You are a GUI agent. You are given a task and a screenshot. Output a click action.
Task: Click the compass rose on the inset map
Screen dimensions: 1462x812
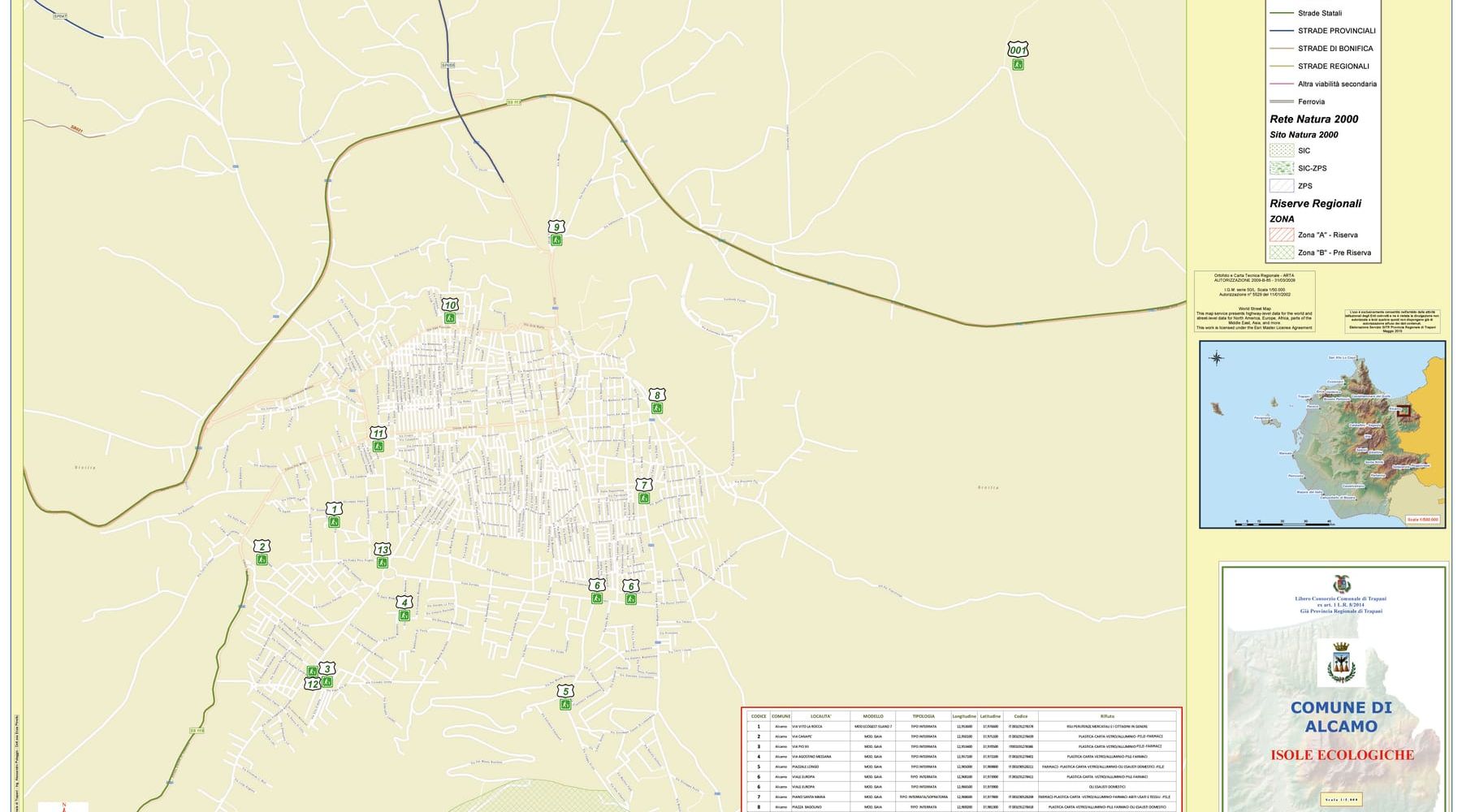(x=1217, y=357)
